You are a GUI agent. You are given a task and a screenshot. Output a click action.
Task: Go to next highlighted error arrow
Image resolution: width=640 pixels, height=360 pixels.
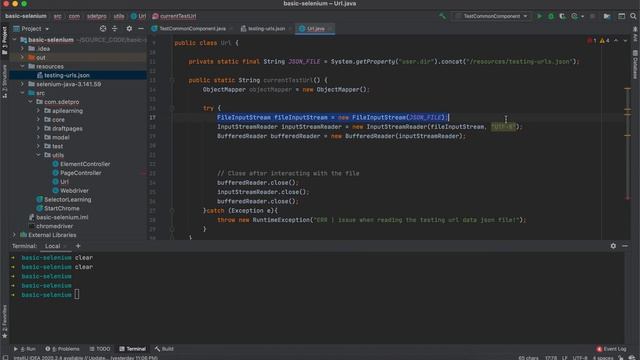click(625, 40)
